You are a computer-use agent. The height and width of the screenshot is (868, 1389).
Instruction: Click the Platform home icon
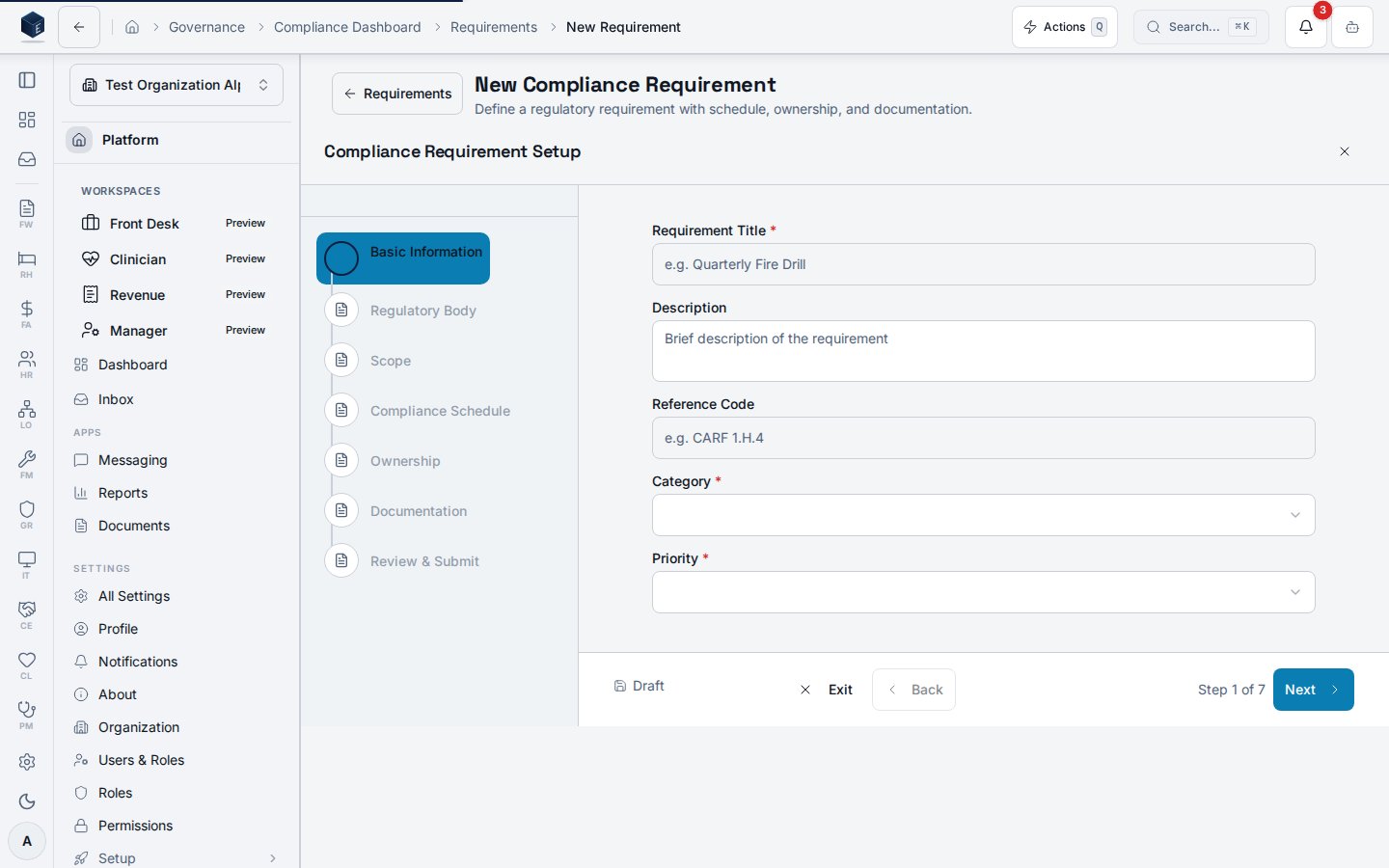pos(79,140)
